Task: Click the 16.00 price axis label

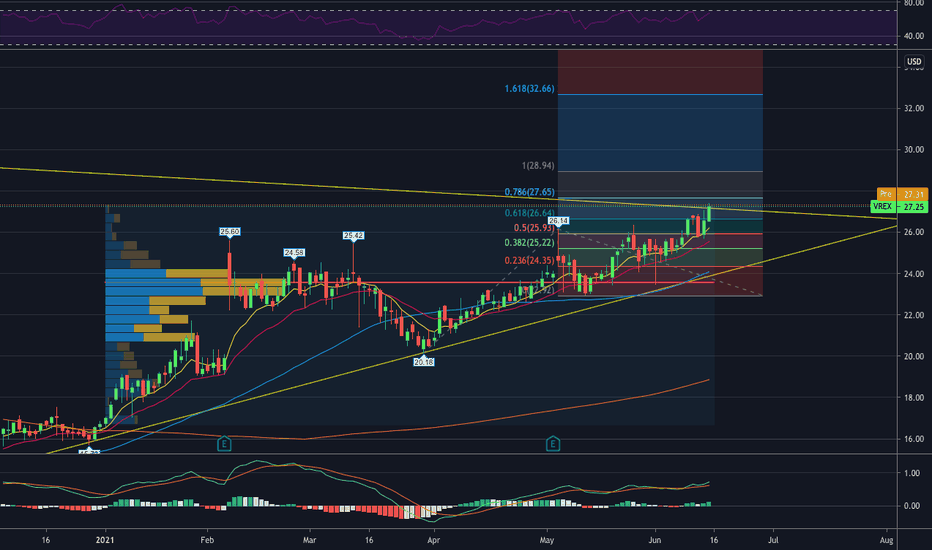Action: tap(914, 439)
